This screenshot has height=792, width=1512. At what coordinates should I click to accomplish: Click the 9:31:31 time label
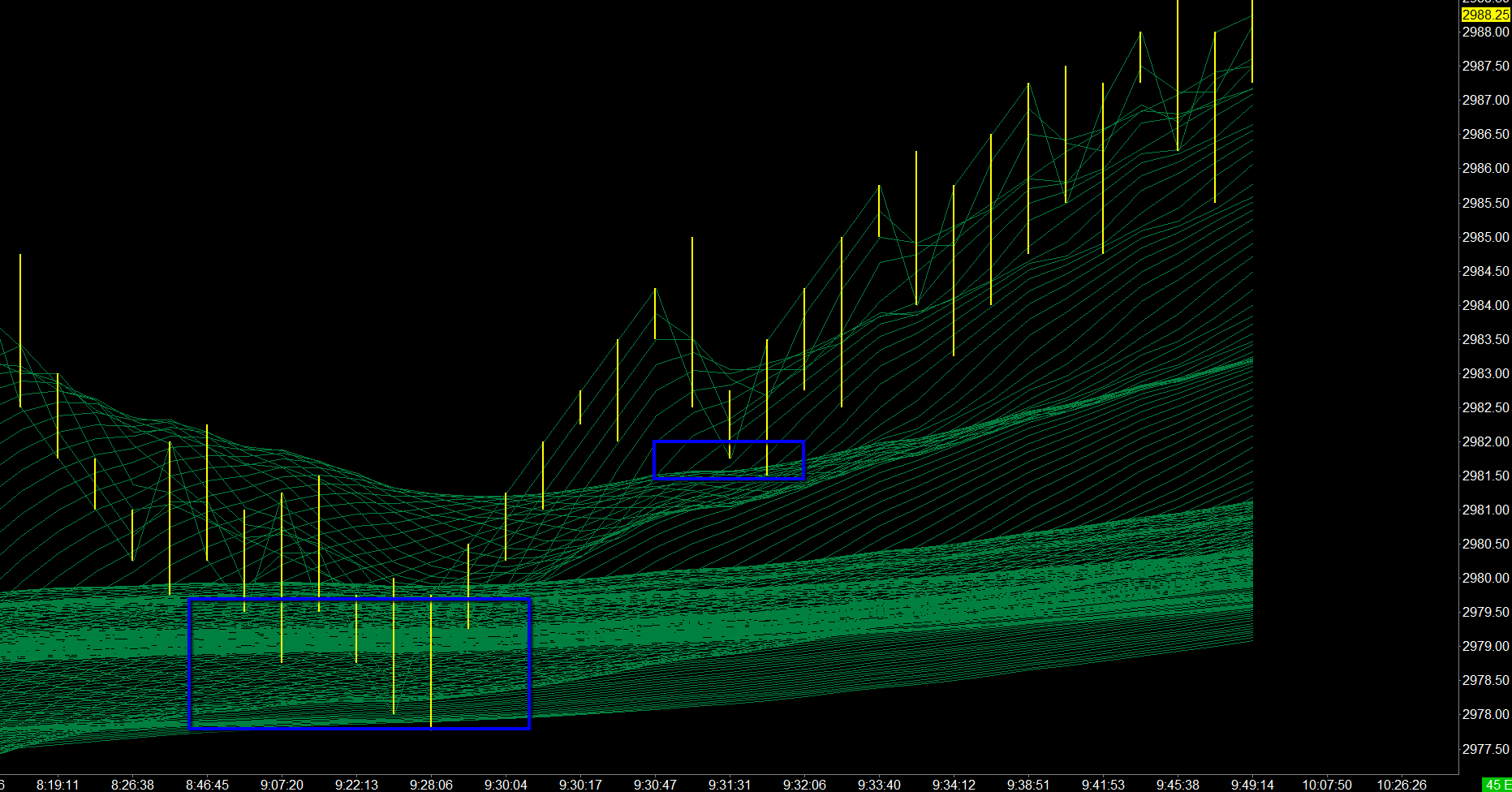(x=730, y=785)
